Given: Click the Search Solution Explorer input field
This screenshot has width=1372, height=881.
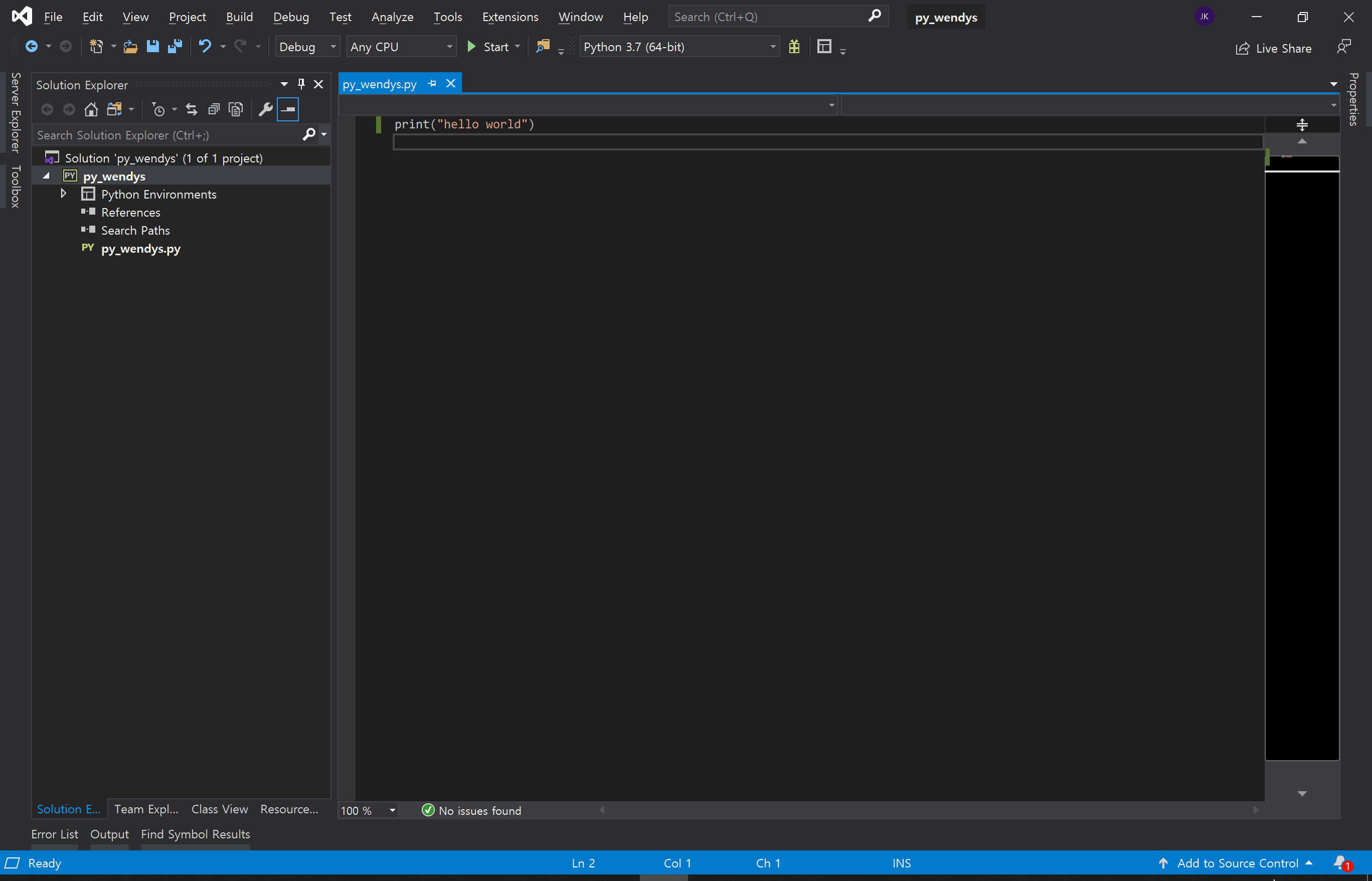Looking at the screenshot, I should [x=166, y=135].
